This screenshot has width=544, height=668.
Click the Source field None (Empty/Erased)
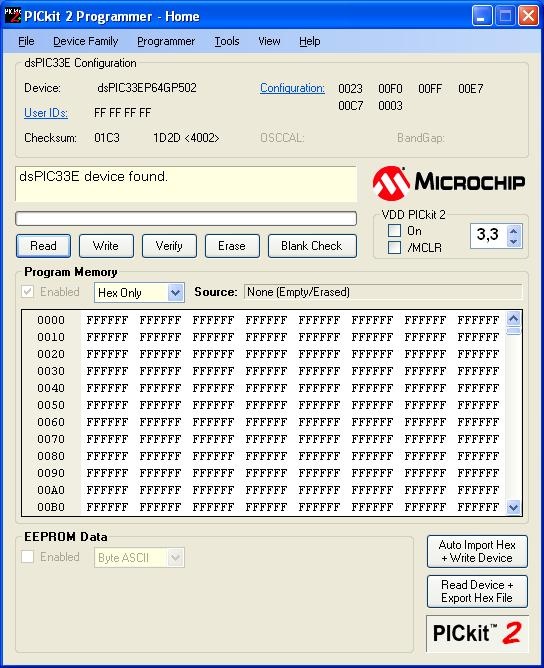point(383,292)
